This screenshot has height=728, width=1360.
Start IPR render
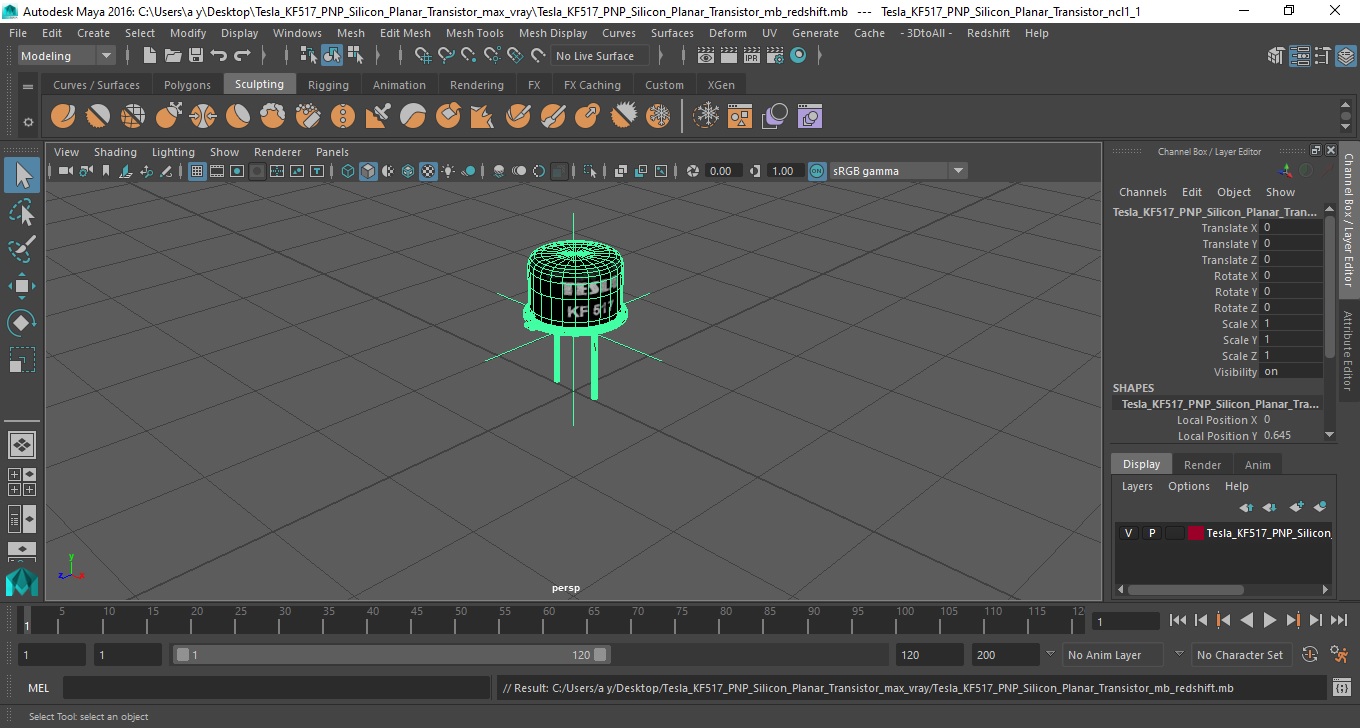coord(752,56)
